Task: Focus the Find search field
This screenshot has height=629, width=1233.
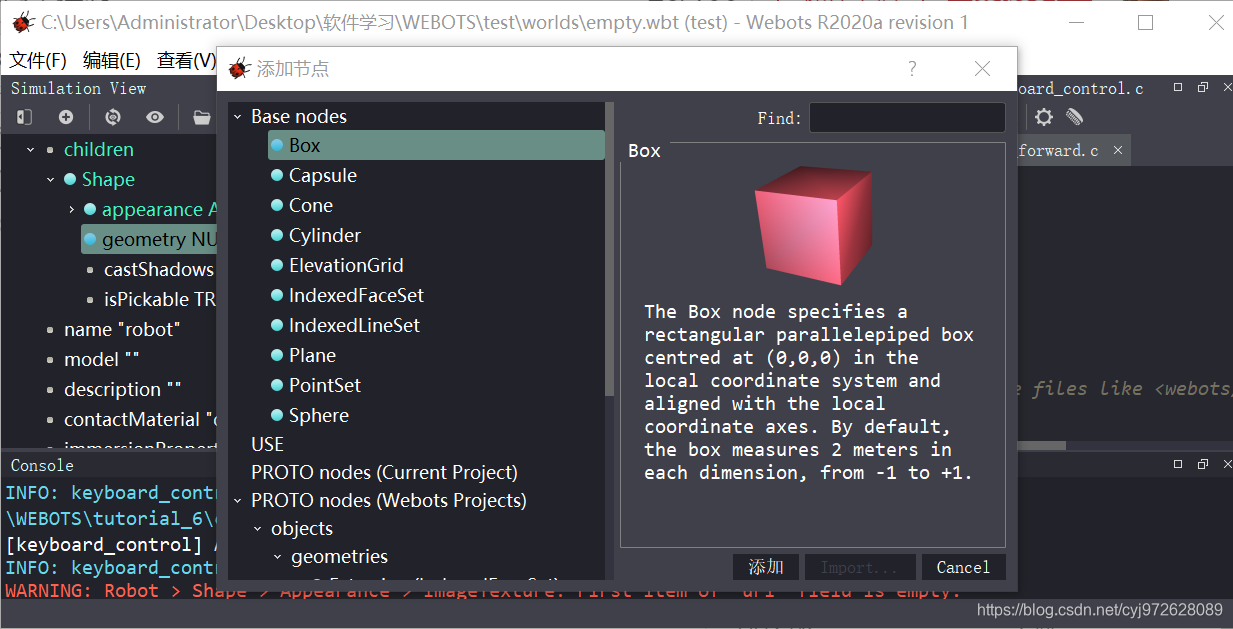Action: 907,117
